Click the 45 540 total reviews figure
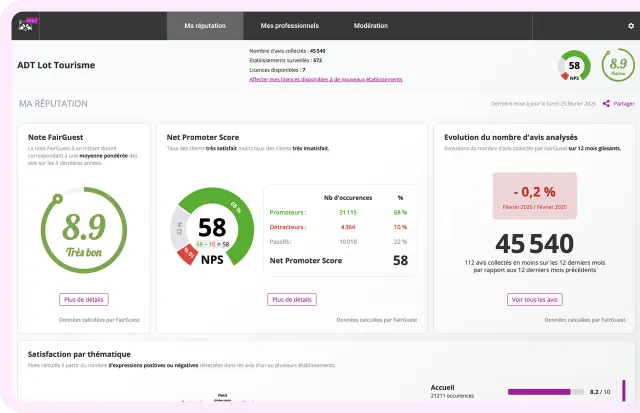Image resolution: width=640 pixels, height=413 pixels. pyautogui.click(x=535, y=244)
